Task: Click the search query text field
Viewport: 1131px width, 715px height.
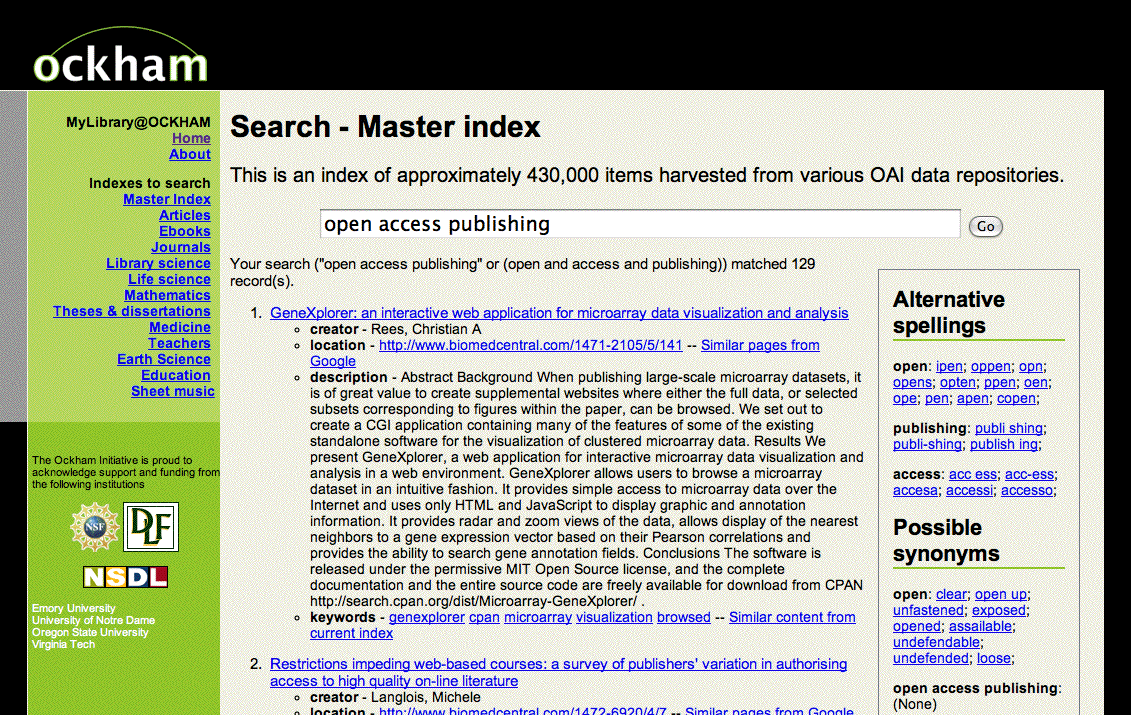Action: pyautogui.click(x=639, y=224)
